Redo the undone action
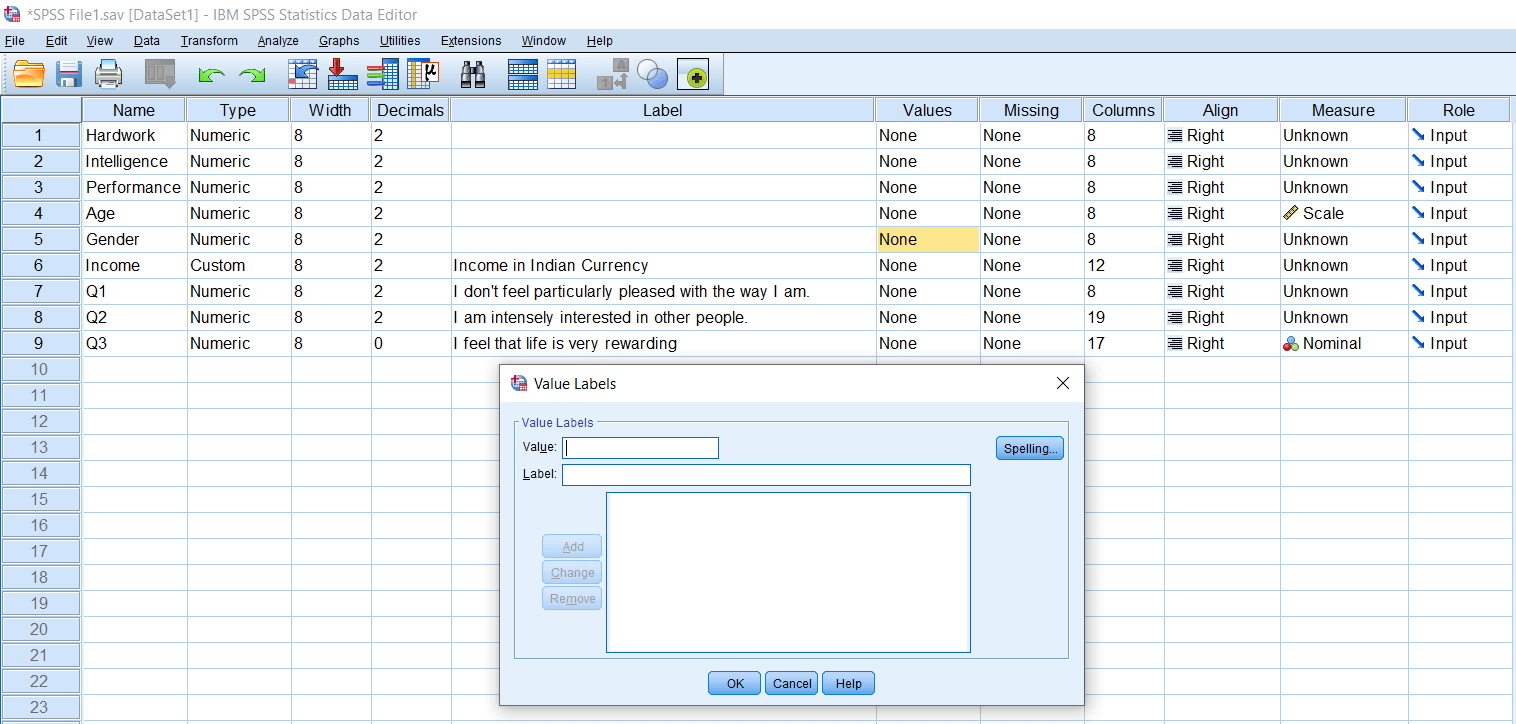Image resolution: width=1516 pixels, height=724 pixels. pyautogui.click(x=250, y=73)
